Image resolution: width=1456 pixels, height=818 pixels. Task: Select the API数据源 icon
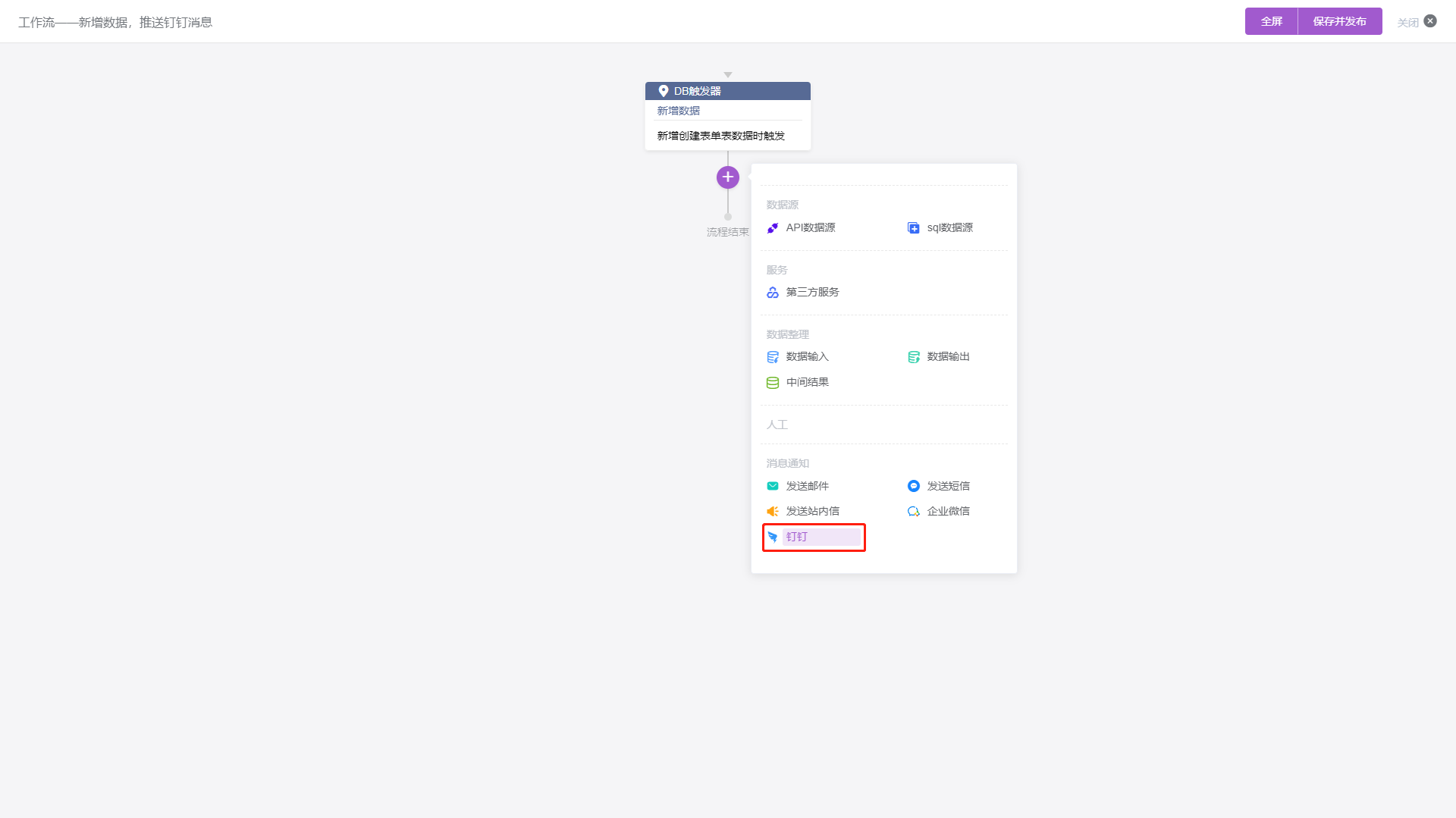[x=772, y=228]
